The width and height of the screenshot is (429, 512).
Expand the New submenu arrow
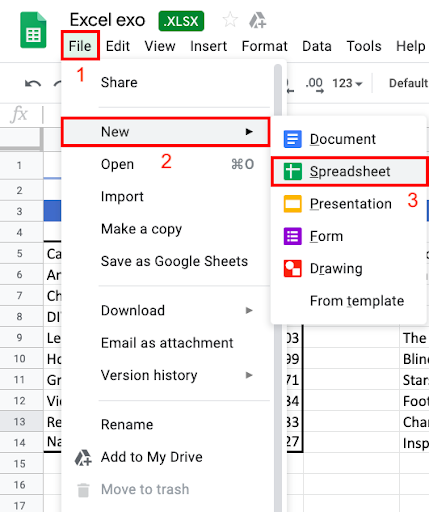[249, 132]
